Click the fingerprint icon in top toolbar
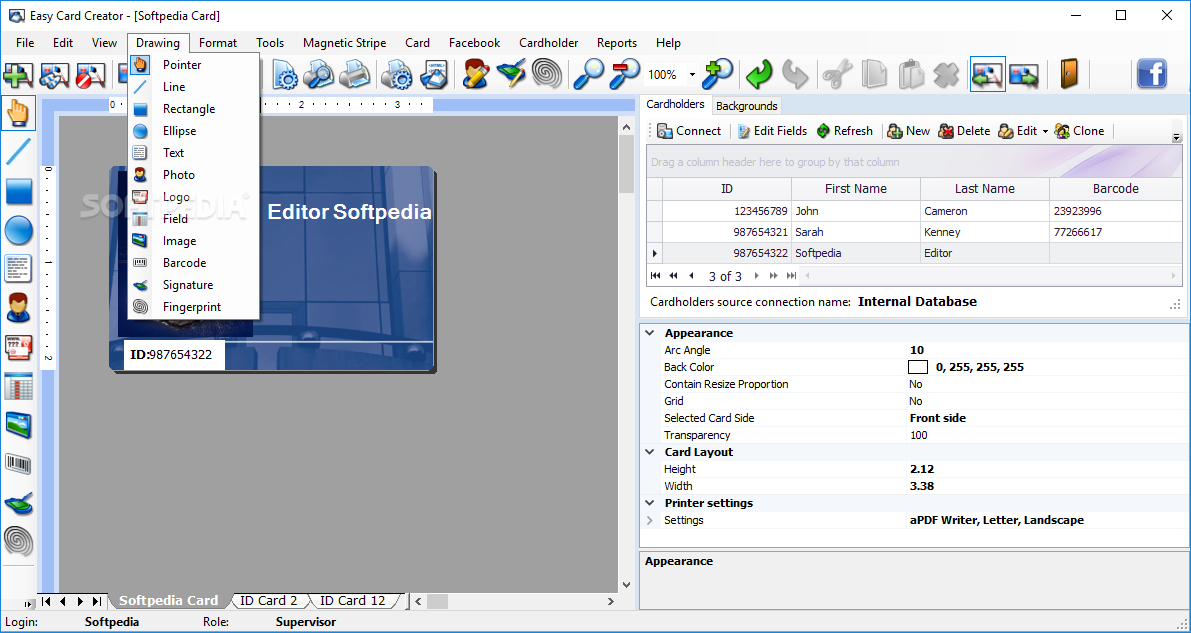Screen dimensions: 1191x633 coord(547,74)
